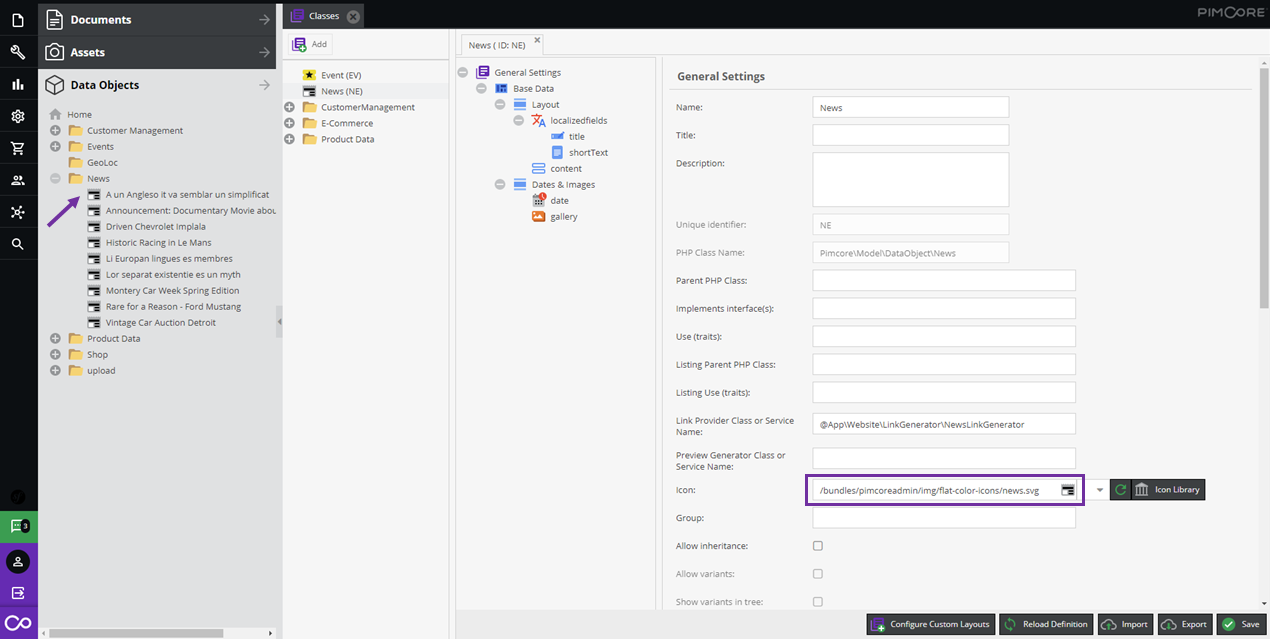Open the wrench Tools sidebar icon
Screen dimensions: 1270x640
[18, 52]
